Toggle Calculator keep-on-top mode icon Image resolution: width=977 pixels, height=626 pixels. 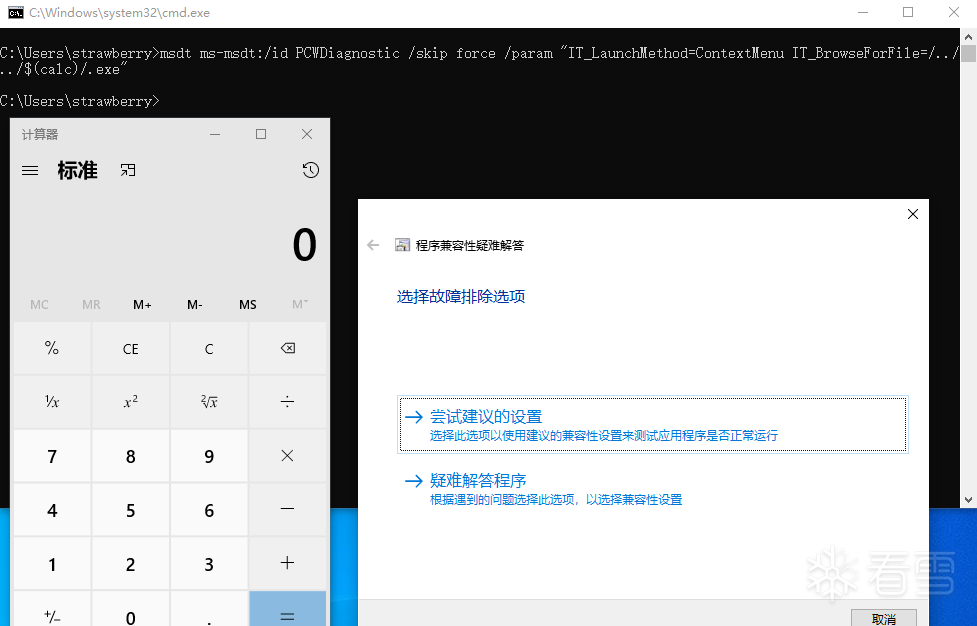pos(128,170)
